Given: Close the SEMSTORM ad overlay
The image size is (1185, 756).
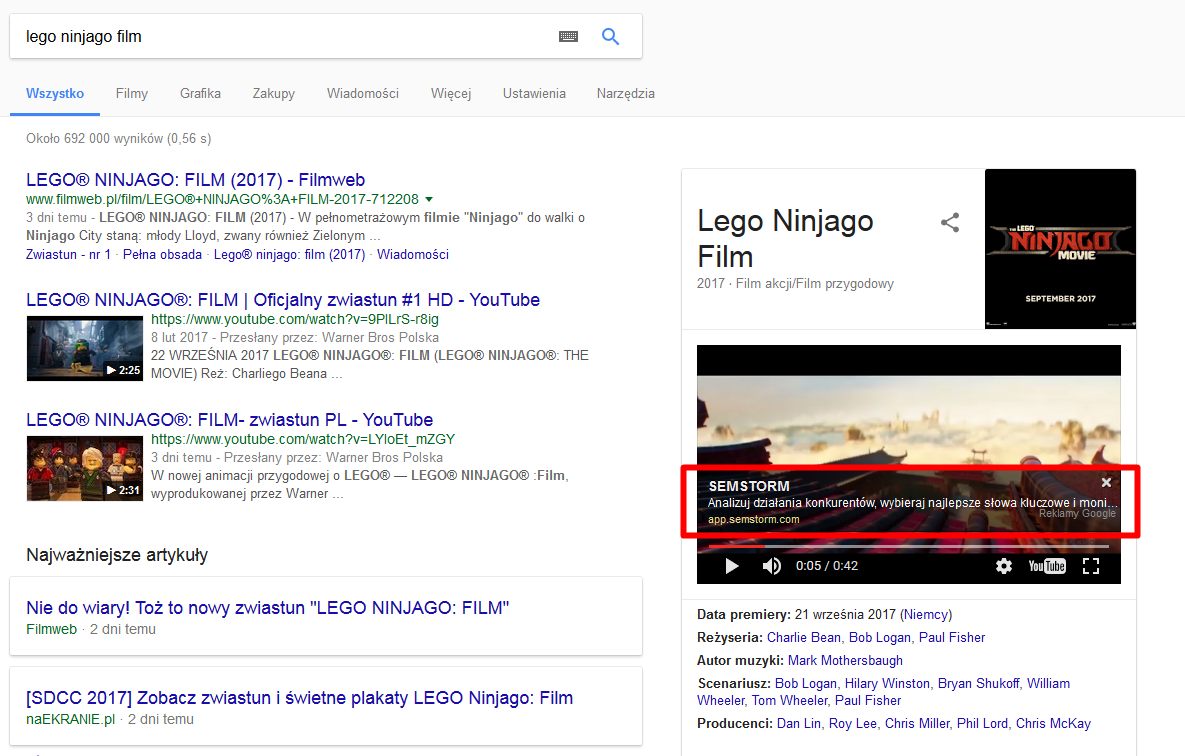Looking at the screenshot, I should pyautogui.click(x=1106, y=482).
